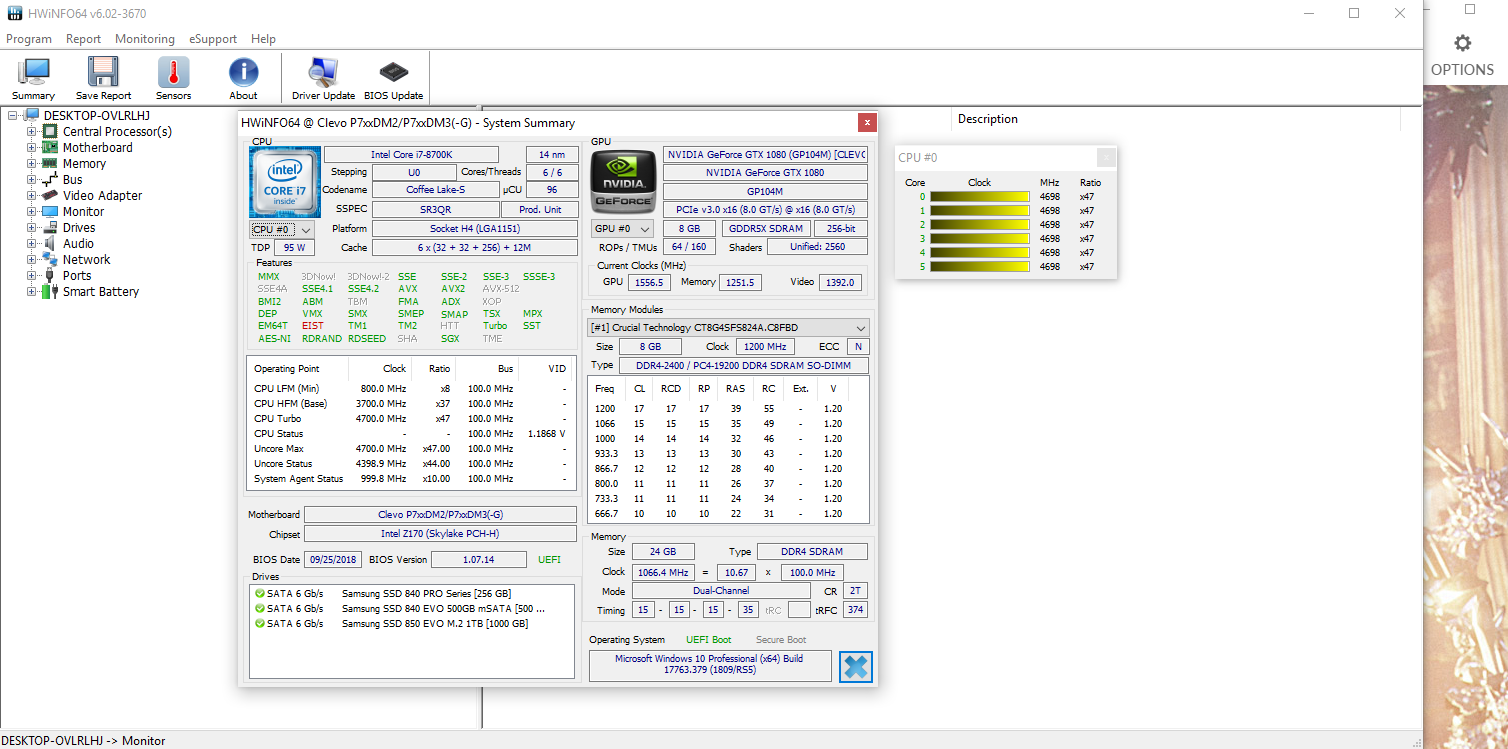Close the CPU #0 clock panel

click(1105, 157)
